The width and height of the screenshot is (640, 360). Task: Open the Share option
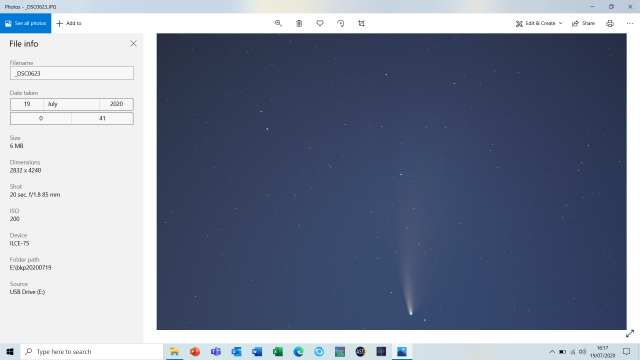[583, 23]
